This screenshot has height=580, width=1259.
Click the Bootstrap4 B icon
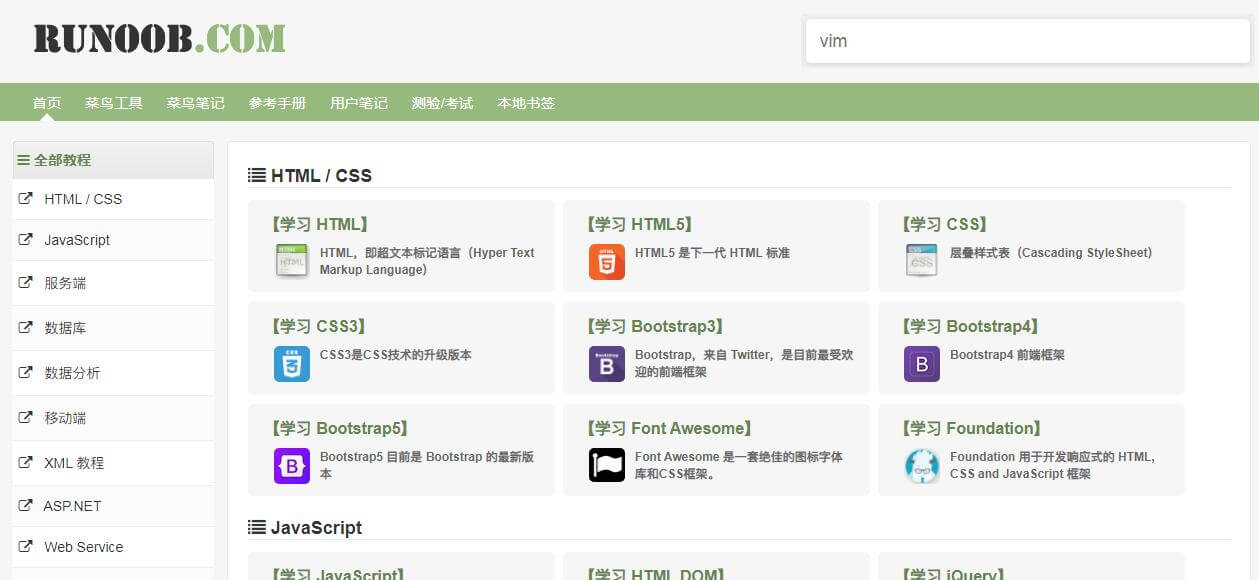(922, 364)
